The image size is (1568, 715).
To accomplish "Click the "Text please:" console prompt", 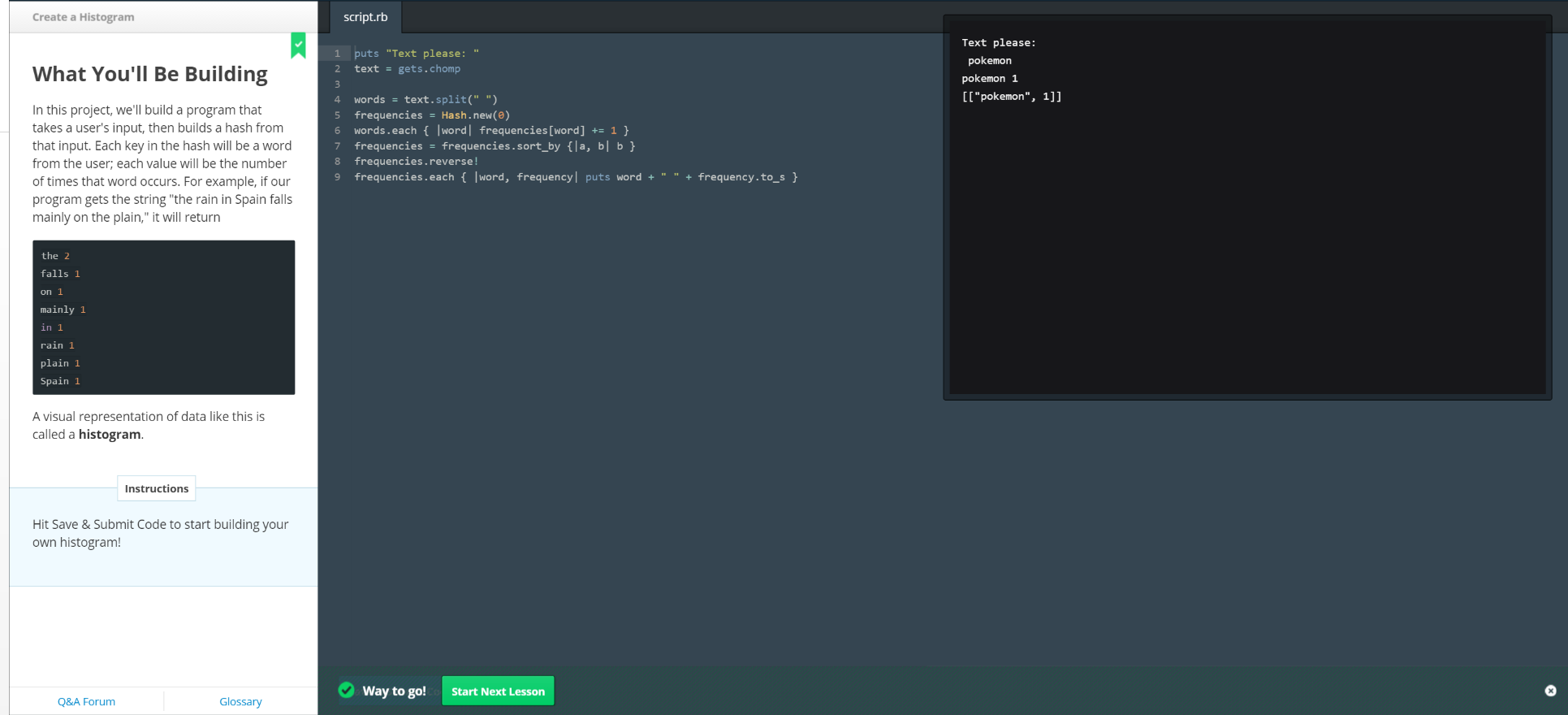I will [x=998, y=43].
